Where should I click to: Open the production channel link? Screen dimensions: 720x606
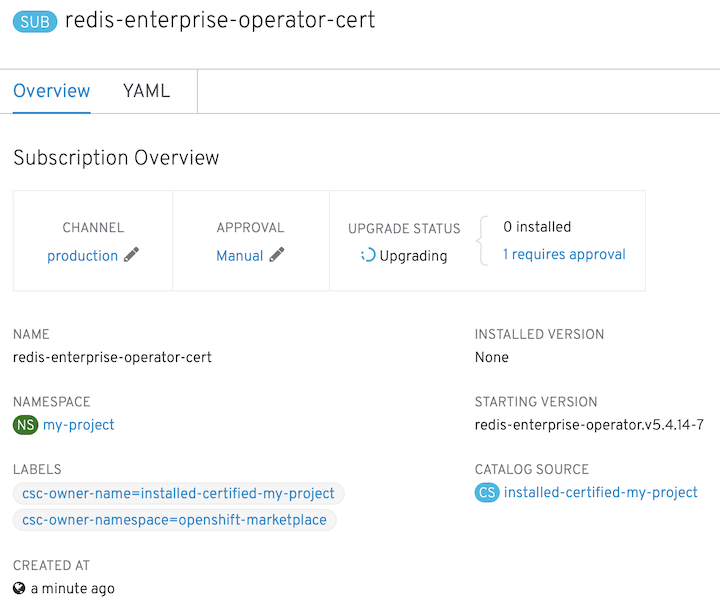(82, 256)
